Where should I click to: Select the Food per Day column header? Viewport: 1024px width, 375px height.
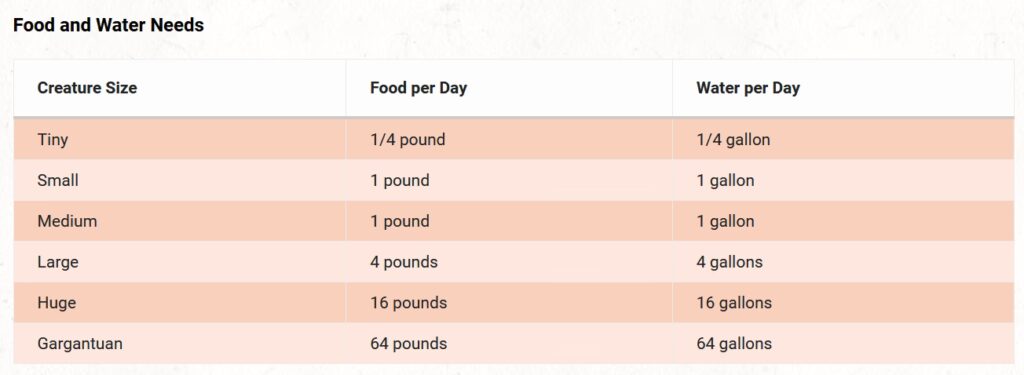[x=509, y=88]
